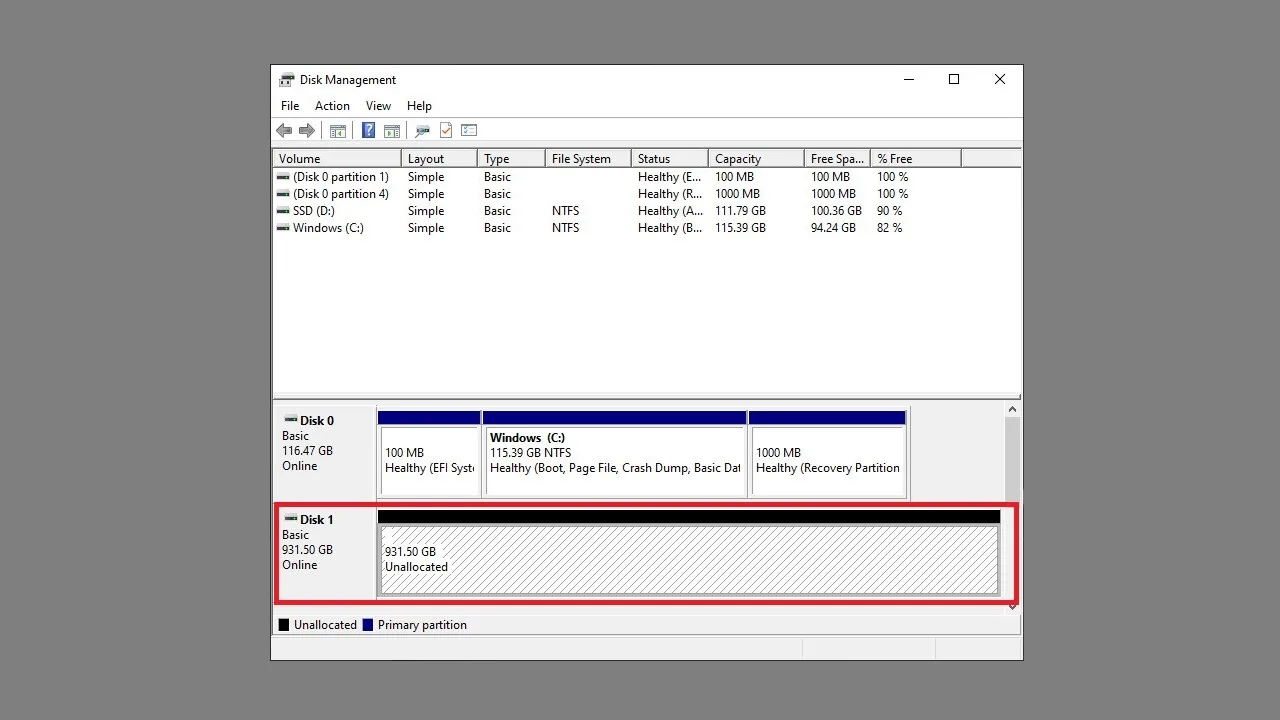Click the black Unallocated legend swatch
The height and width of the screenshot is (720, 1280).
(x=284, y=625)
